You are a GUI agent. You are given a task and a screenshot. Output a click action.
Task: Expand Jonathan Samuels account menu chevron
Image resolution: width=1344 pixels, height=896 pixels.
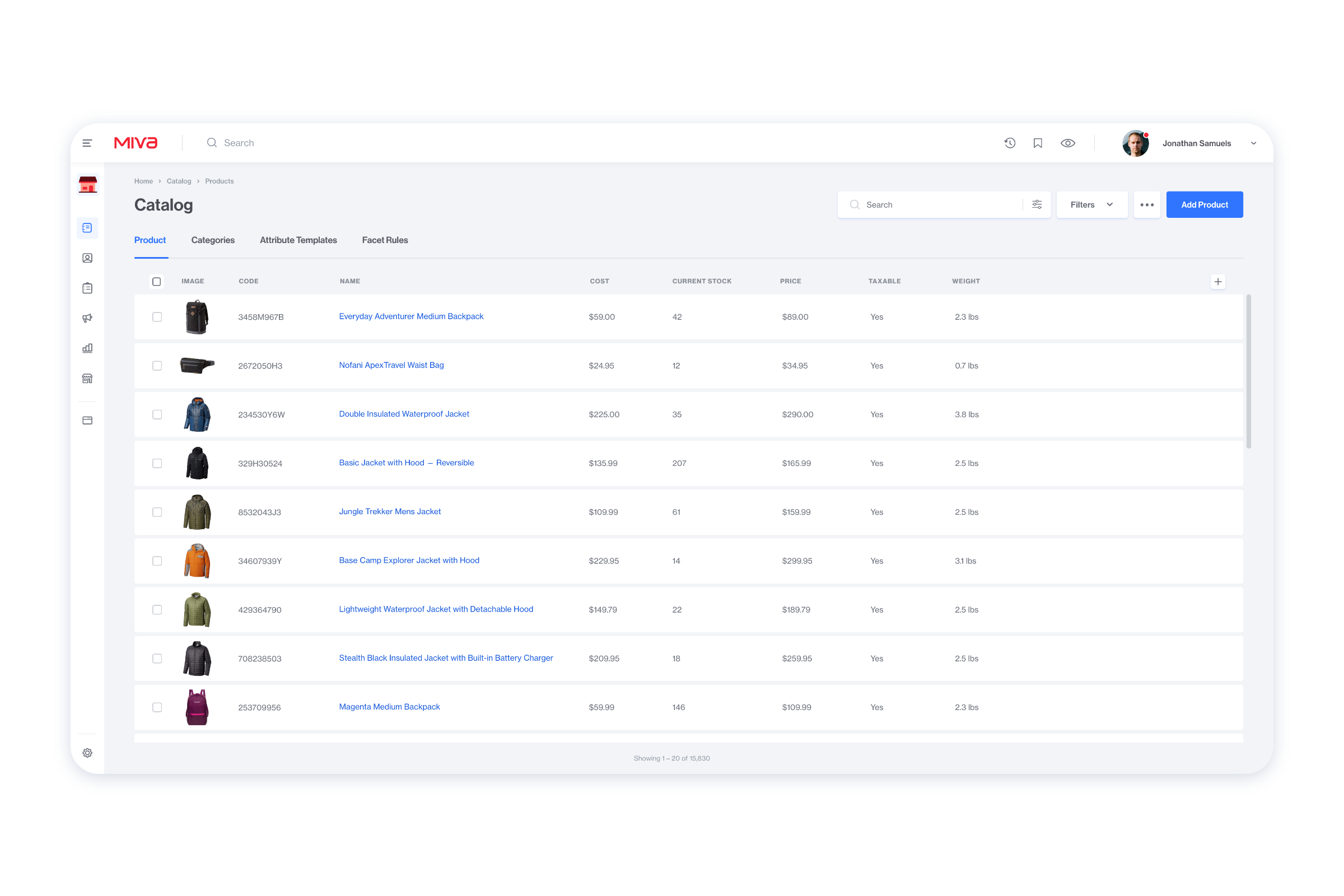[x=1254, y=143]
